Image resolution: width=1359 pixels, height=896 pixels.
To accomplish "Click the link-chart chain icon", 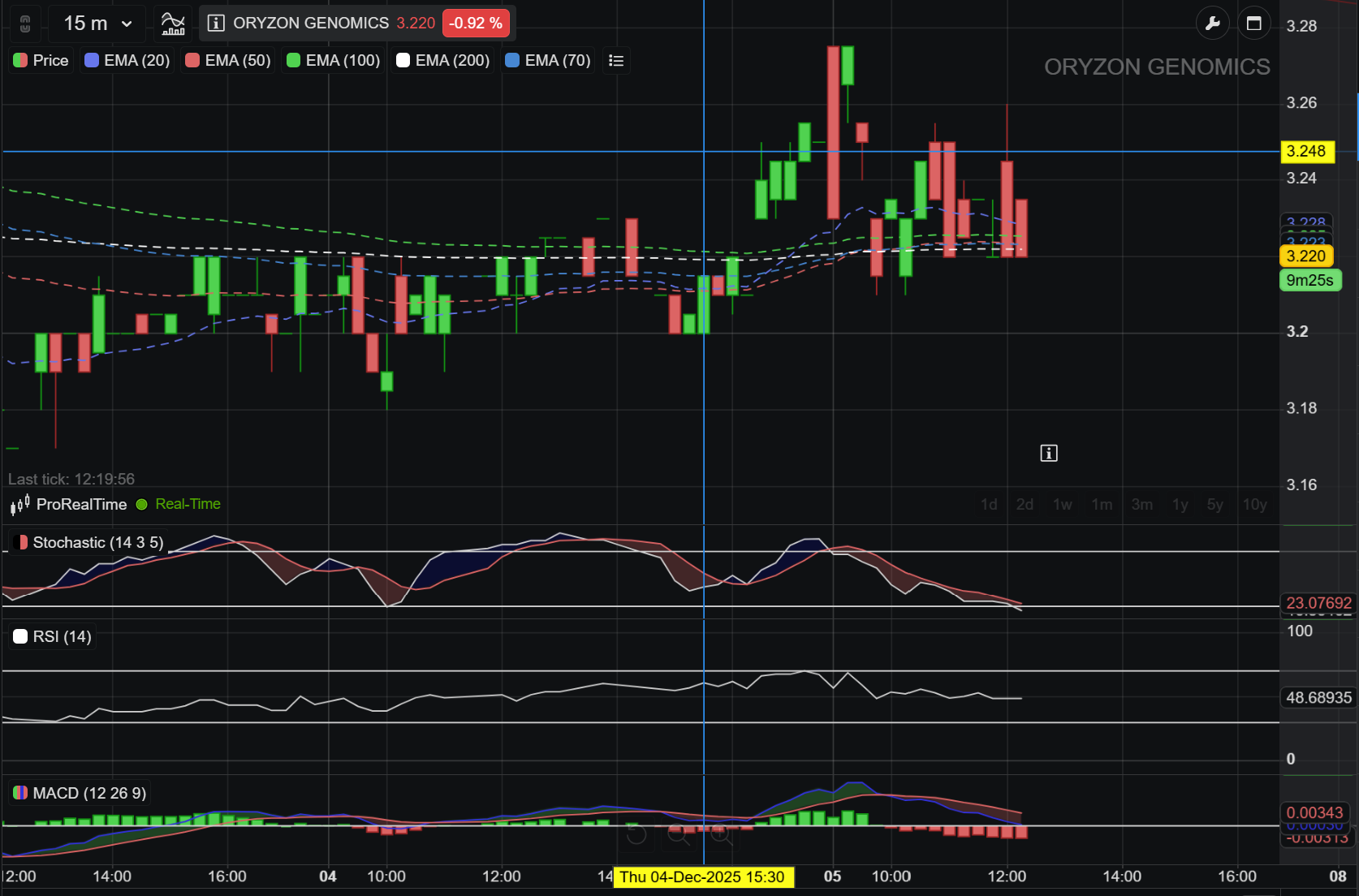I will pyautogui.click(x=25, y=24).
